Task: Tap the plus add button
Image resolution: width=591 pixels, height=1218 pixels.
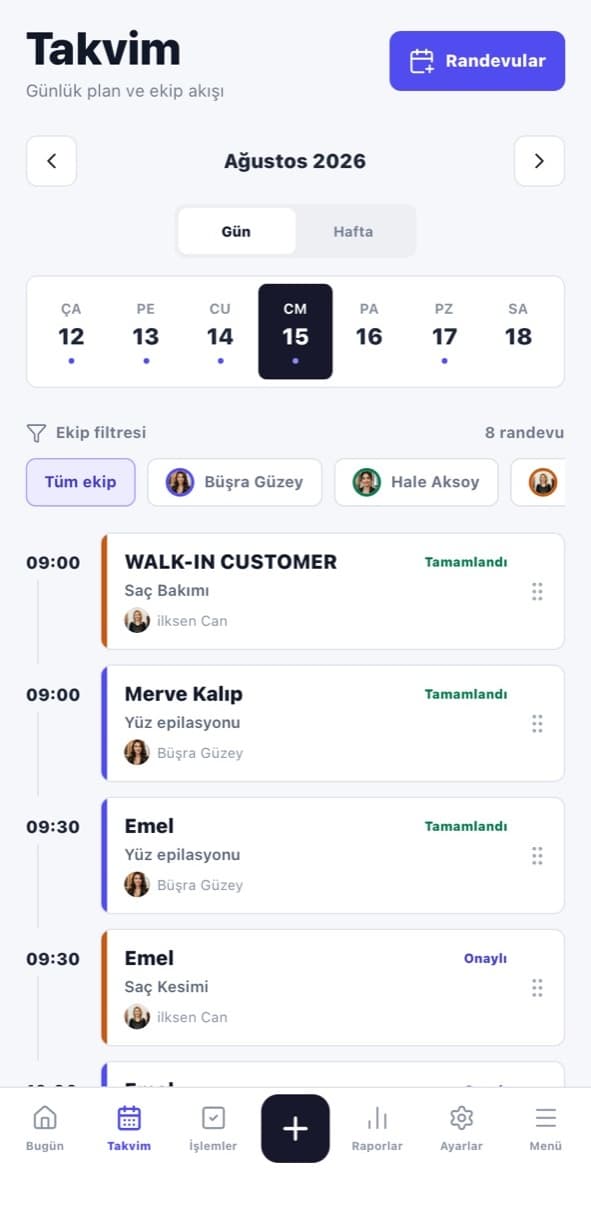Action: 295,1128
